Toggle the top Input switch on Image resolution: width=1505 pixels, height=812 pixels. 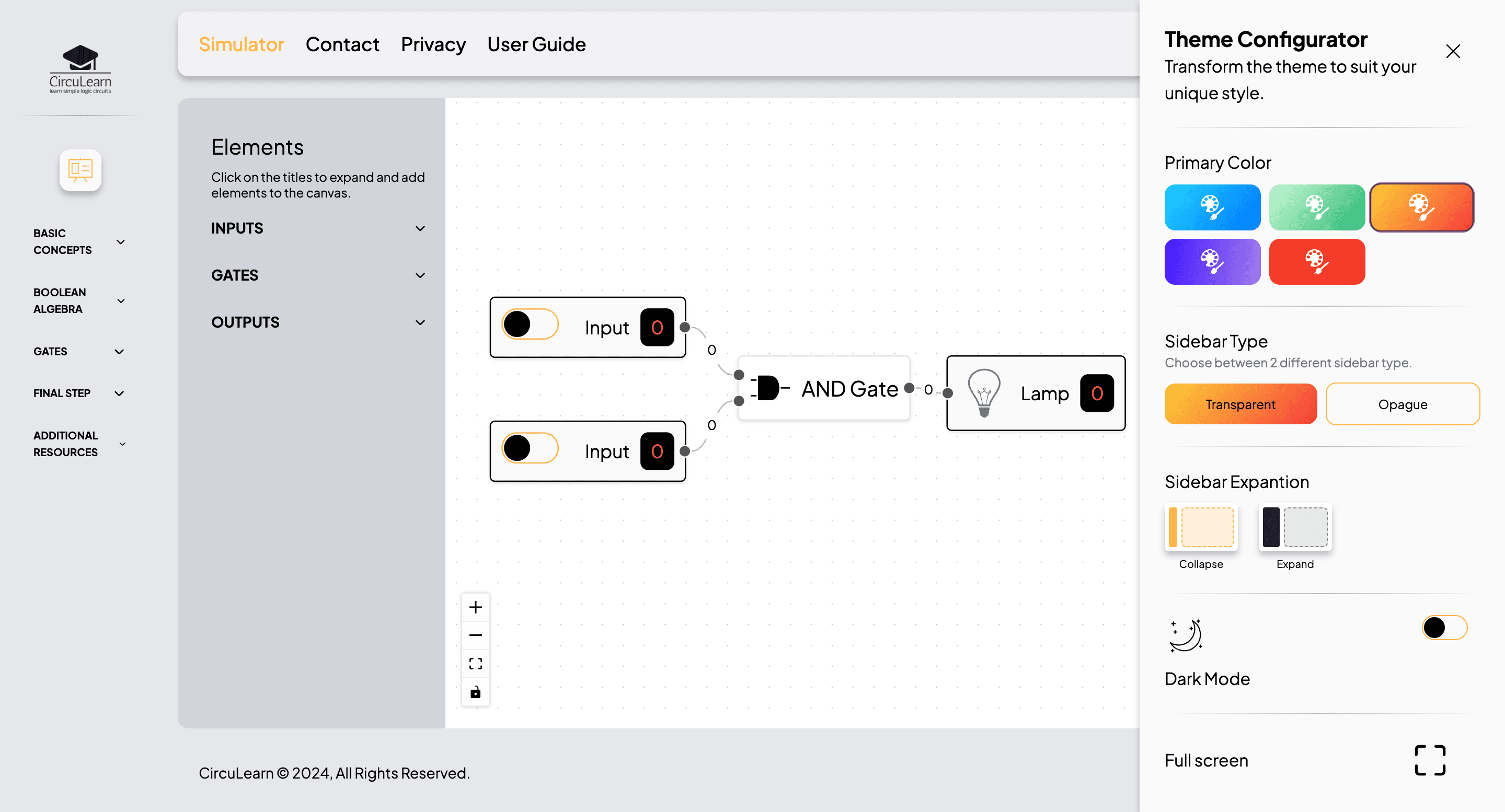[x=530, y=324]
